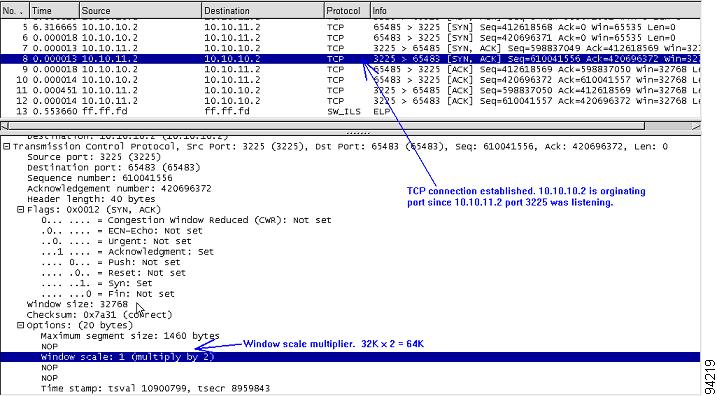Screen dimensions: 717x396
Task: Select packet 9 ACK Seq=412618569 row
Action: [350, 70]
